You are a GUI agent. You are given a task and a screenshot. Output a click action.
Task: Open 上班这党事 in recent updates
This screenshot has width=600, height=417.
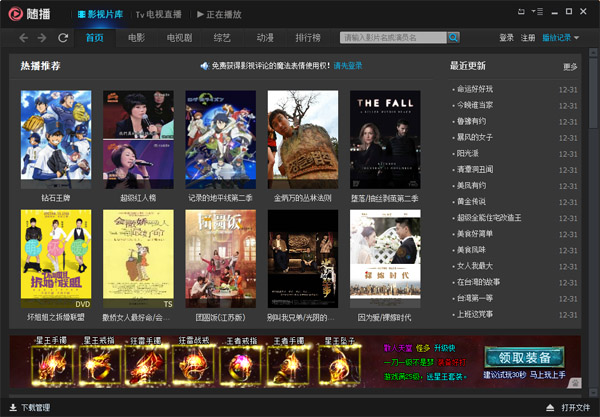(474, 314)
